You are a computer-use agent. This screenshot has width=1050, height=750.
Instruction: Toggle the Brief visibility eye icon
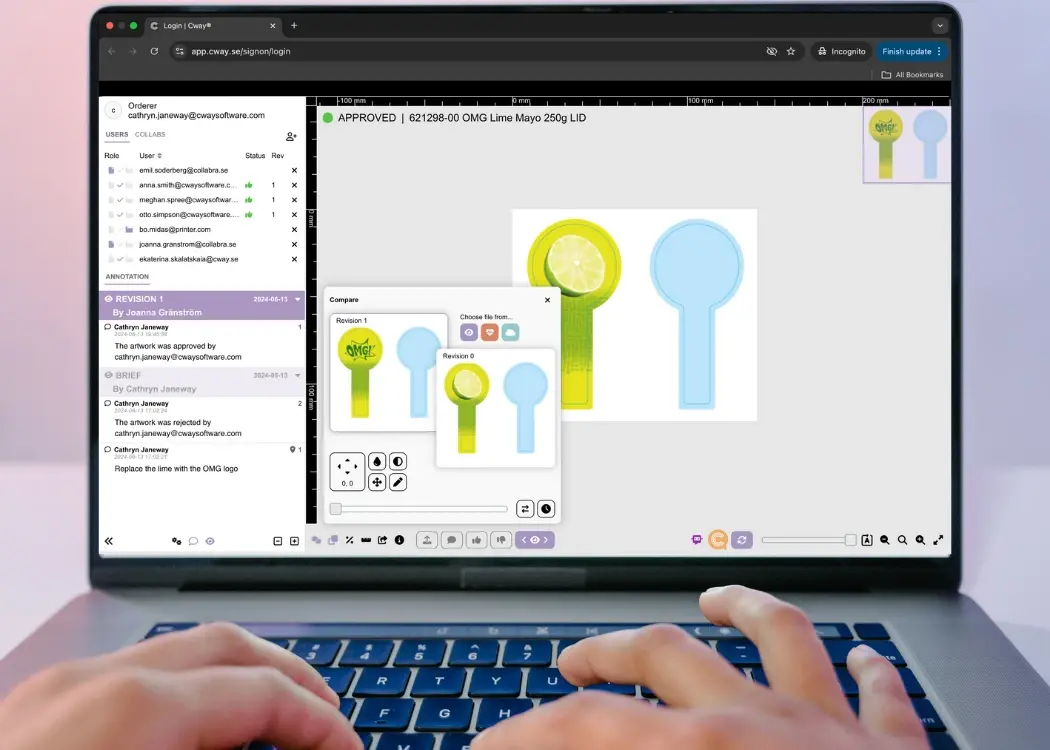(x=109, y=375)
